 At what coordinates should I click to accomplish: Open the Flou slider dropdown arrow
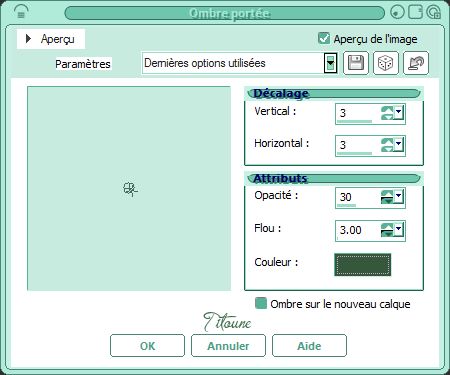399,229
